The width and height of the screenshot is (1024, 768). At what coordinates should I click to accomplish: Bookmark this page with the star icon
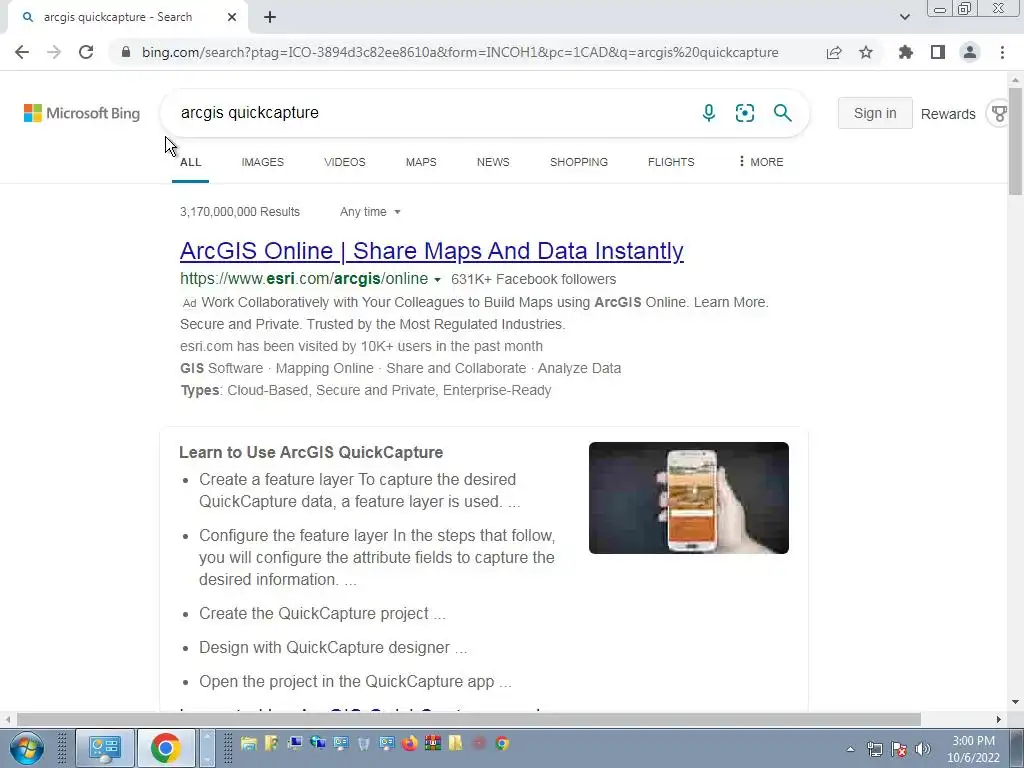point(866,52)
